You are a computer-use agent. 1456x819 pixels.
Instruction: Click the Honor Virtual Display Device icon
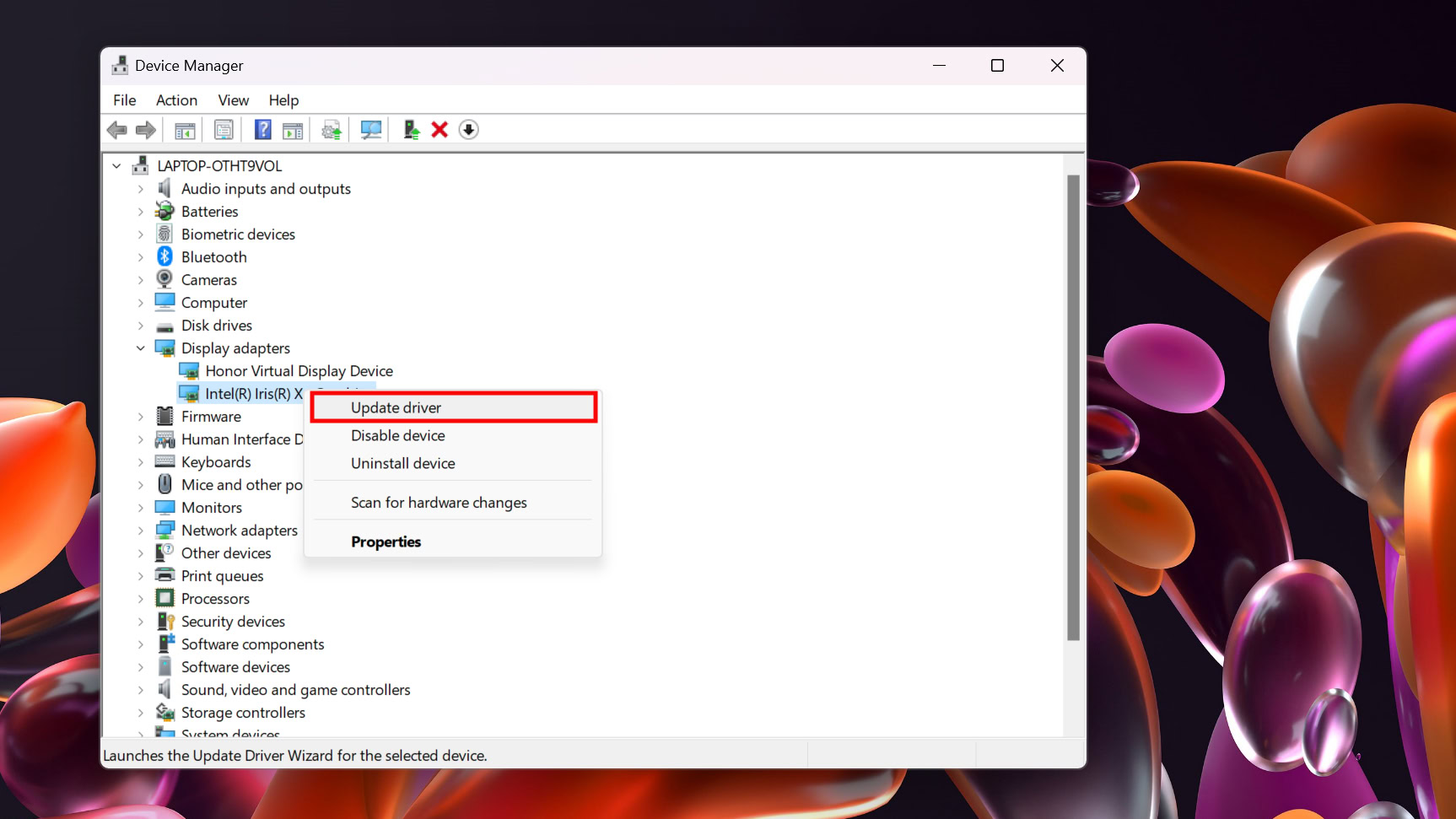click(x=190, y=370)
